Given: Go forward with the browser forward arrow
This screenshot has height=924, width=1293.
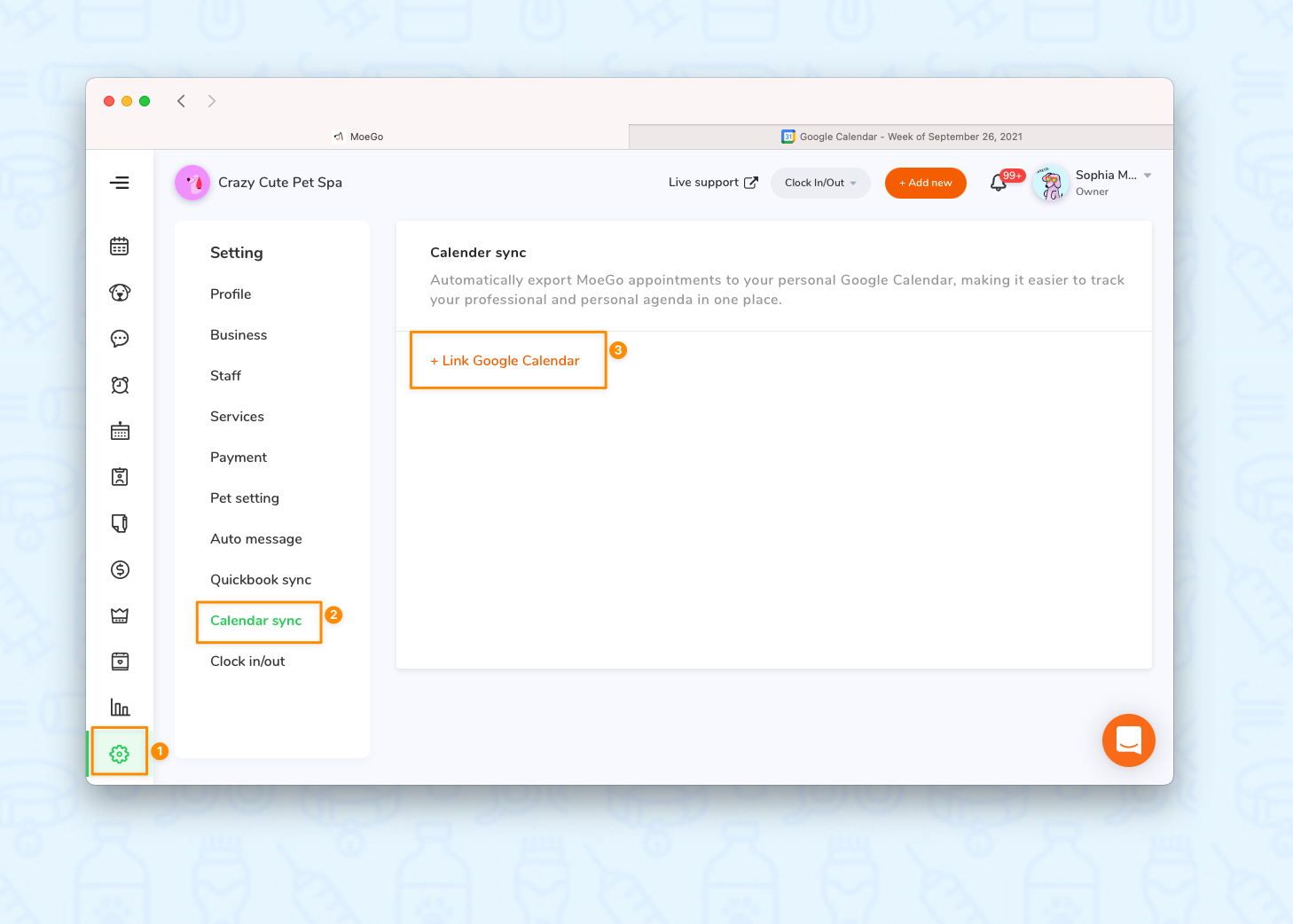Looking at the screenshot, I should [x=211, y=101].
